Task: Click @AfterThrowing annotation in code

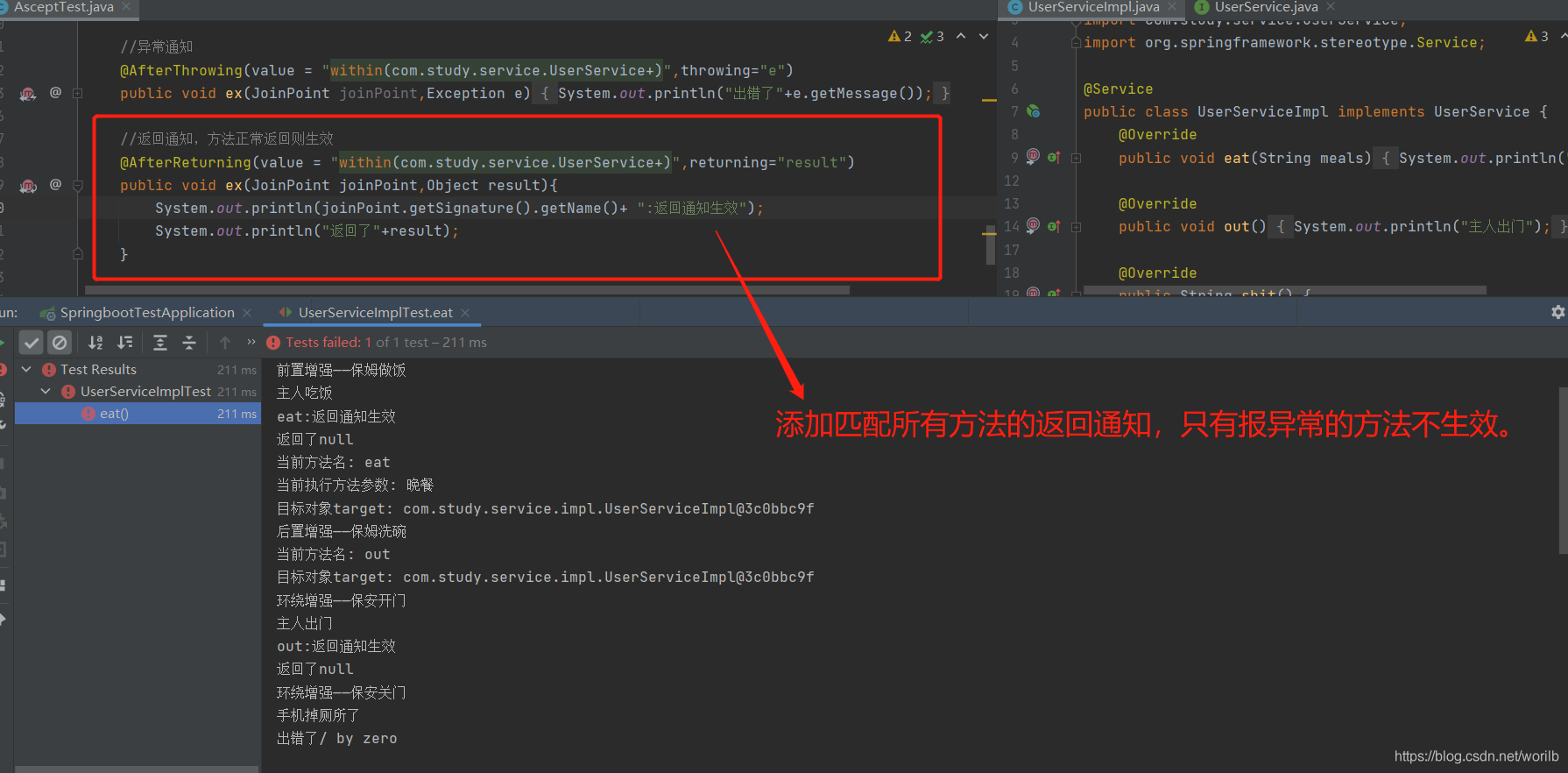Action: coord(181,70)
